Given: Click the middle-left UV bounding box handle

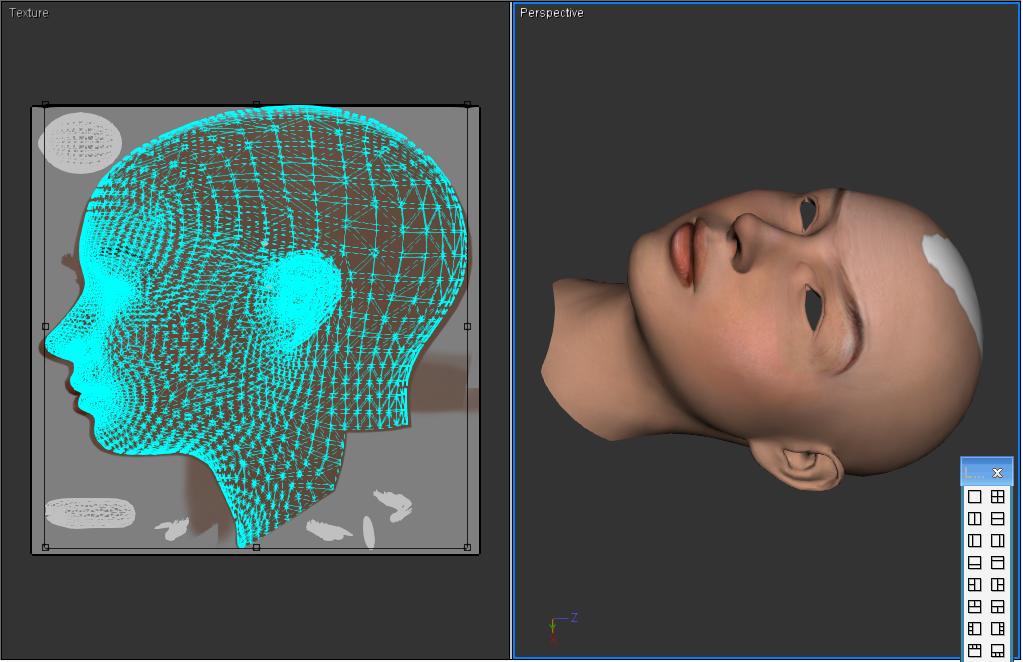Looking at the screenshot, I should (45, 326).
